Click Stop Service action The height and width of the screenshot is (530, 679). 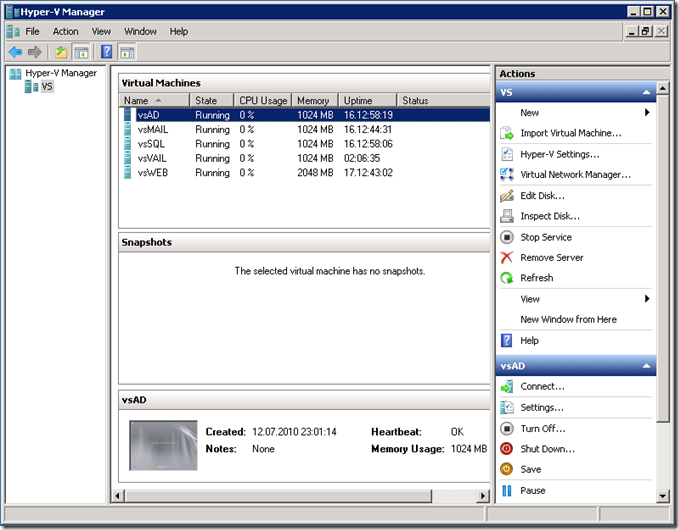click(546, 237)
